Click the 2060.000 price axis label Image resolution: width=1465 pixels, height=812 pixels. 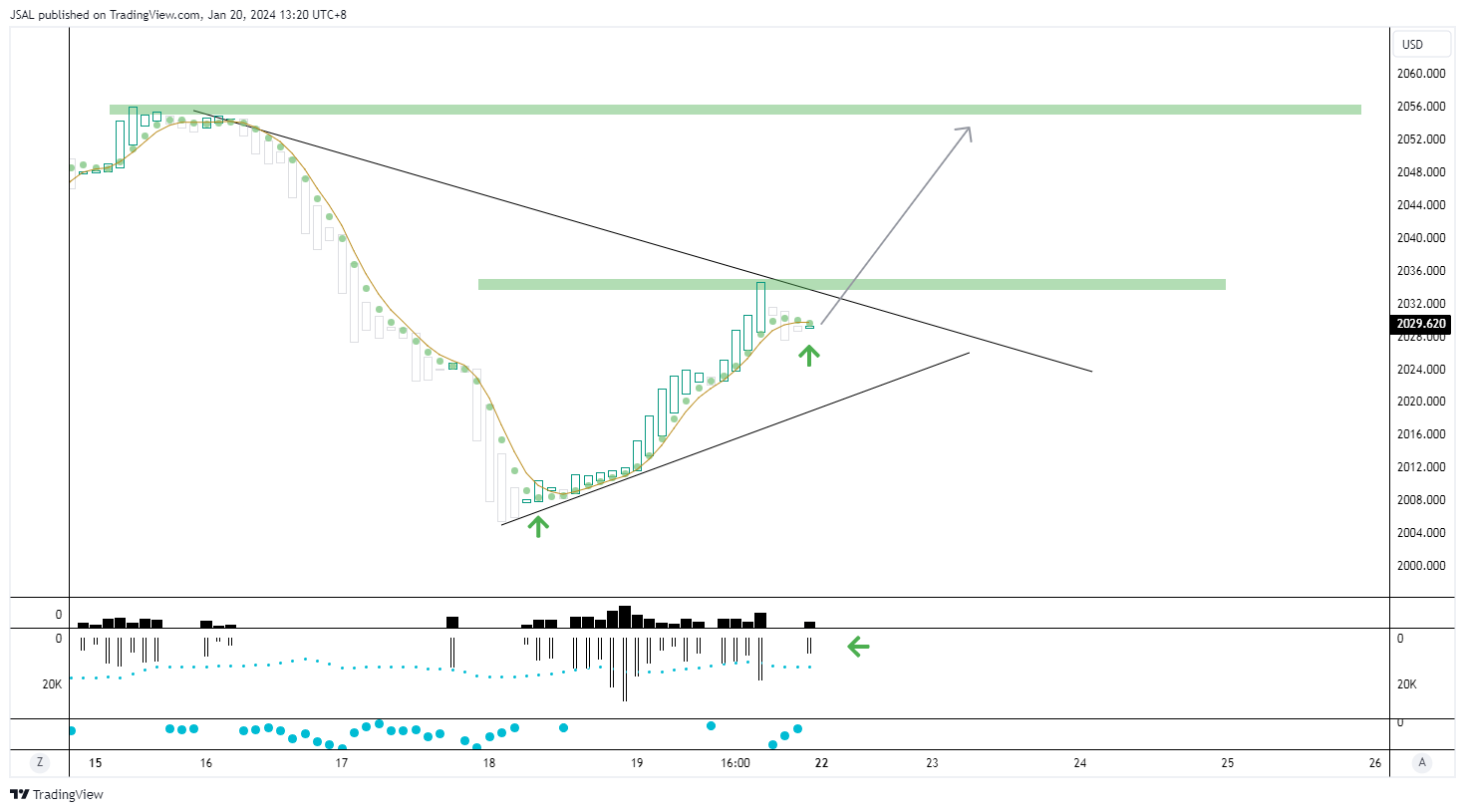point(1421,74)
